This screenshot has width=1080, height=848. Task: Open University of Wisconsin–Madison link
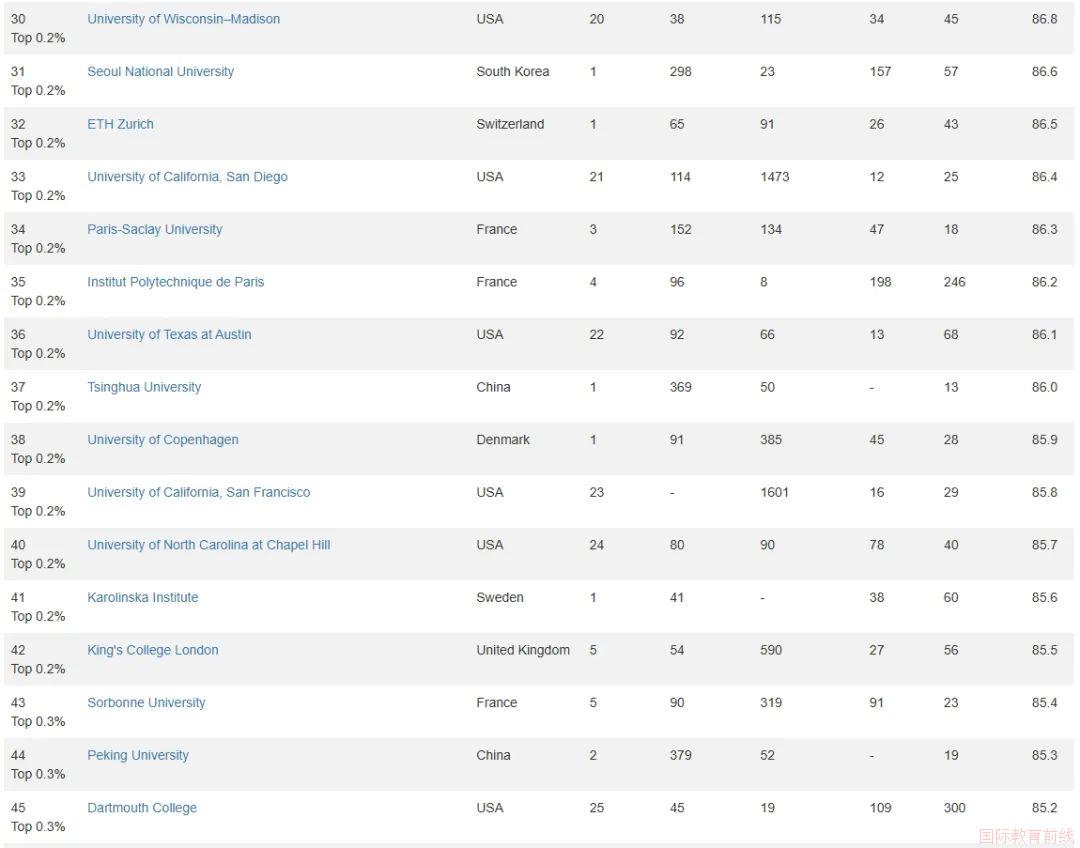tap(183, 19)
